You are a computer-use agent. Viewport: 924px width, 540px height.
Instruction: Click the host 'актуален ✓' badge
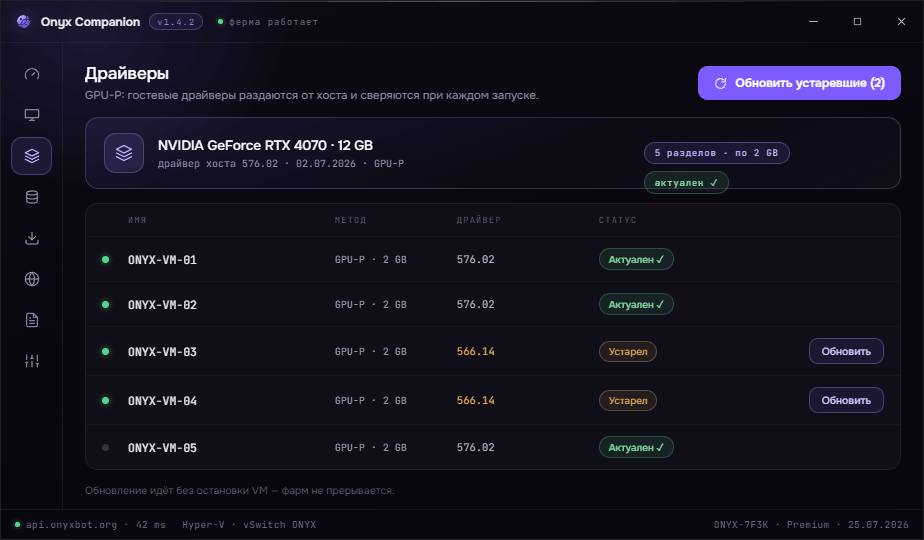point(686,183)
